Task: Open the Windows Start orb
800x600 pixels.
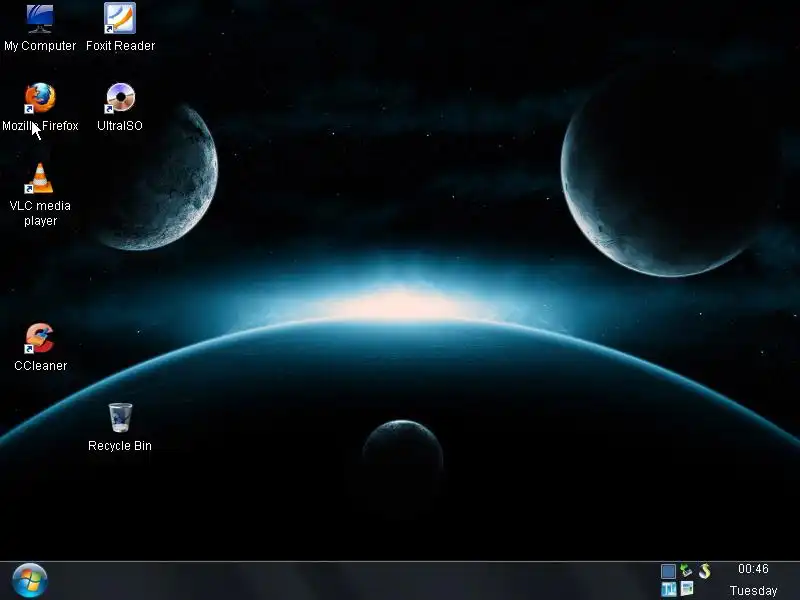Action: coord(30,580)
